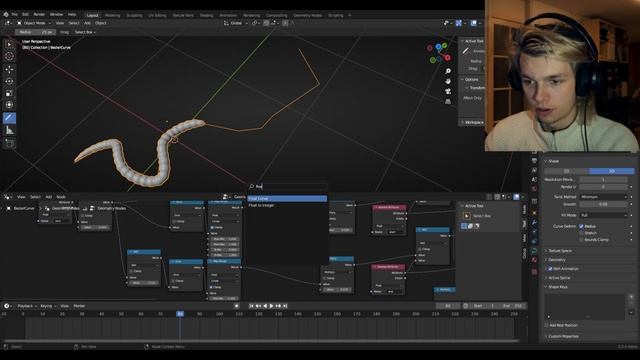Open the Select Box drag dropdown

pyautogui.click(x=85, y=32)
